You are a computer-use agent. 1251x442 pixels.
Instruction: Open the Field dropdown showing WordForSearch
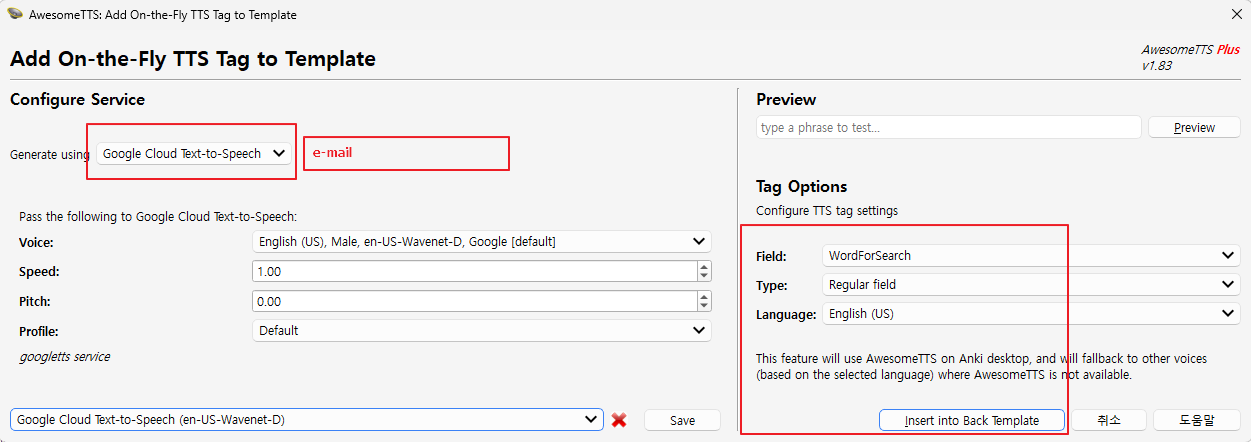(x=1032, y=255)
